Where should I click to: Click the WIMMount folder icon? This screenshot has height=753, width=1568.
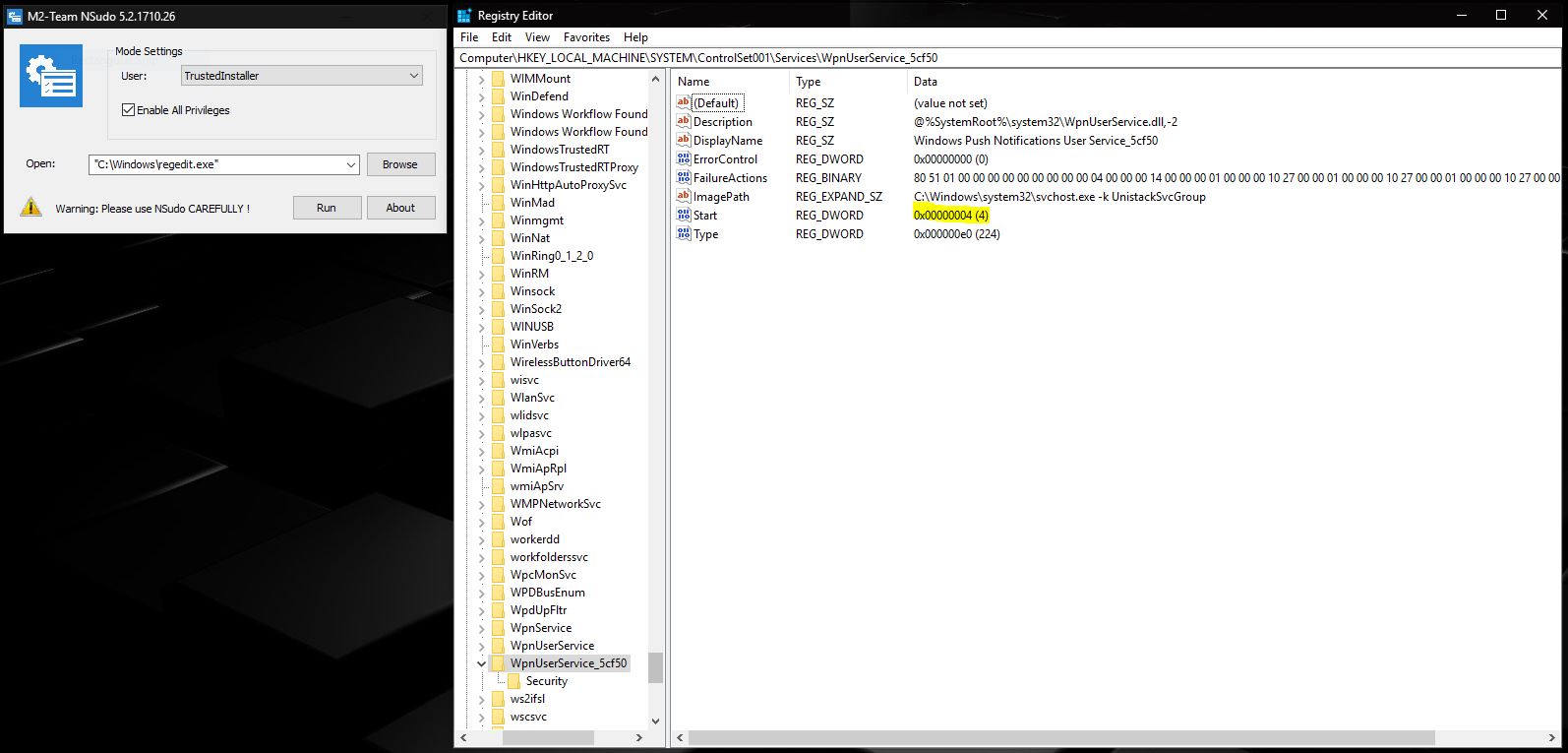click(x=498, y=79)
